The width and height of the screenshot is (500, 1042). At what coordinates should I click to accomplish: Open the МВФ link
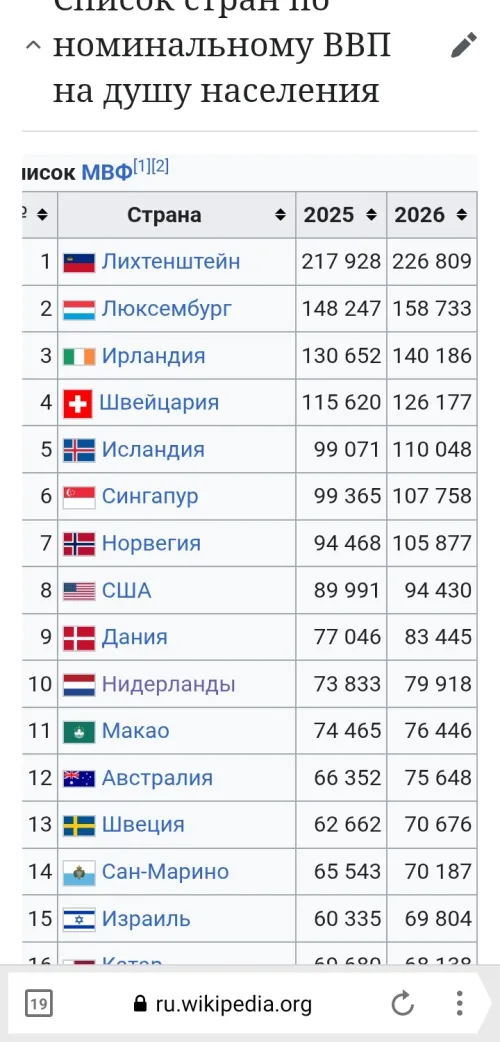click(x=106, y=173)
